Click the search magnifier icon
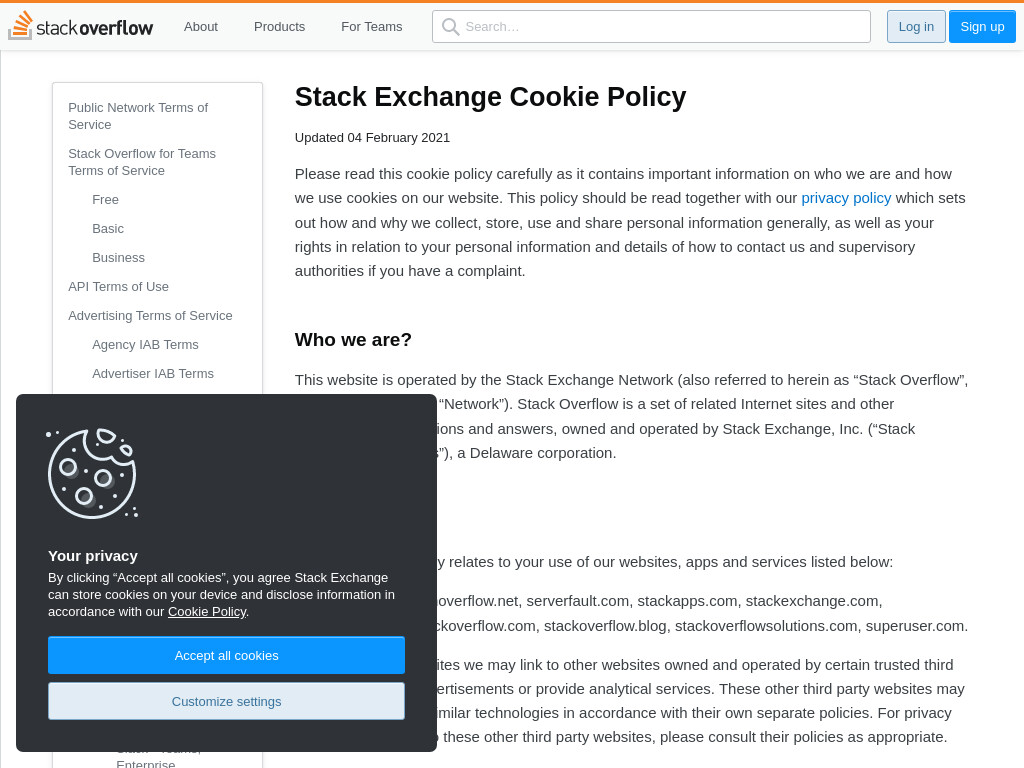 point(451,27)
